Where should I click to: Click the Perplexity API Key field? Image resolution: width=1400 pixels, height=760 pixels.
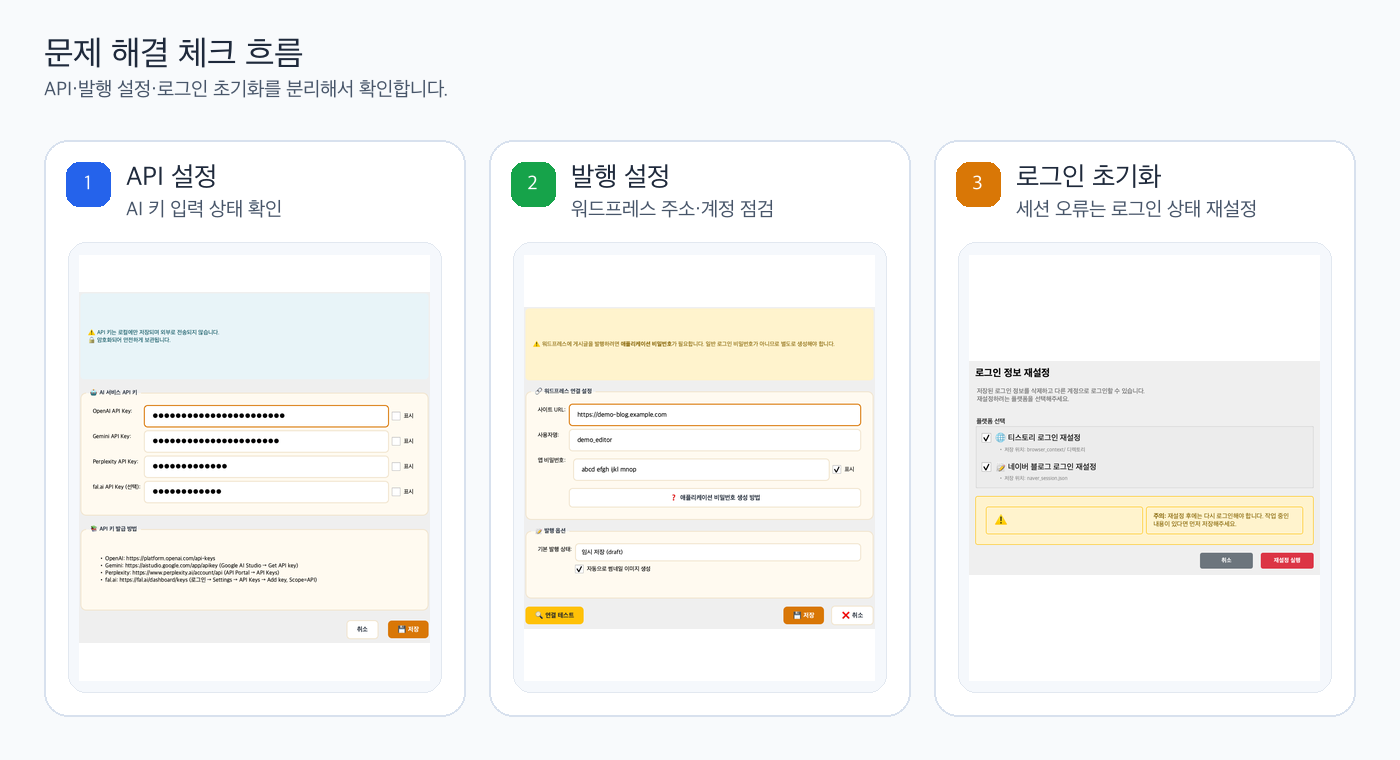tap(266, 466)
